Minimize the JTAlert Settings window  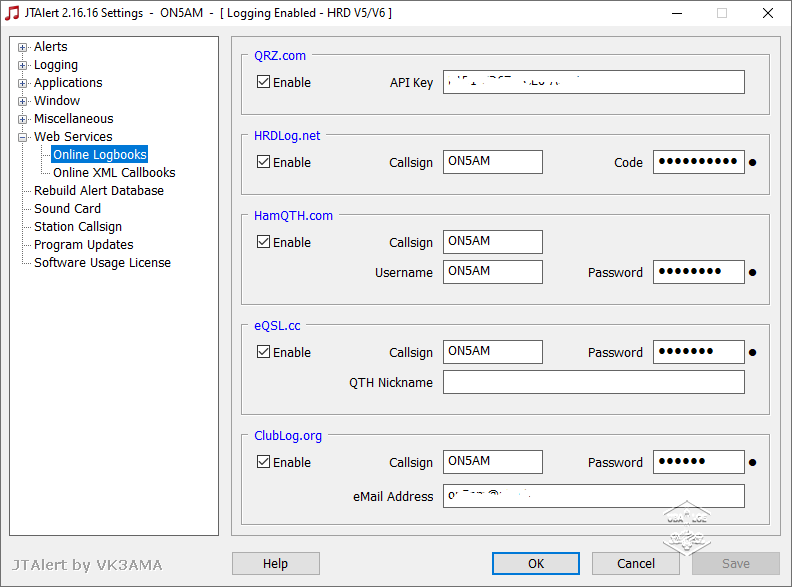click(677, 13)
